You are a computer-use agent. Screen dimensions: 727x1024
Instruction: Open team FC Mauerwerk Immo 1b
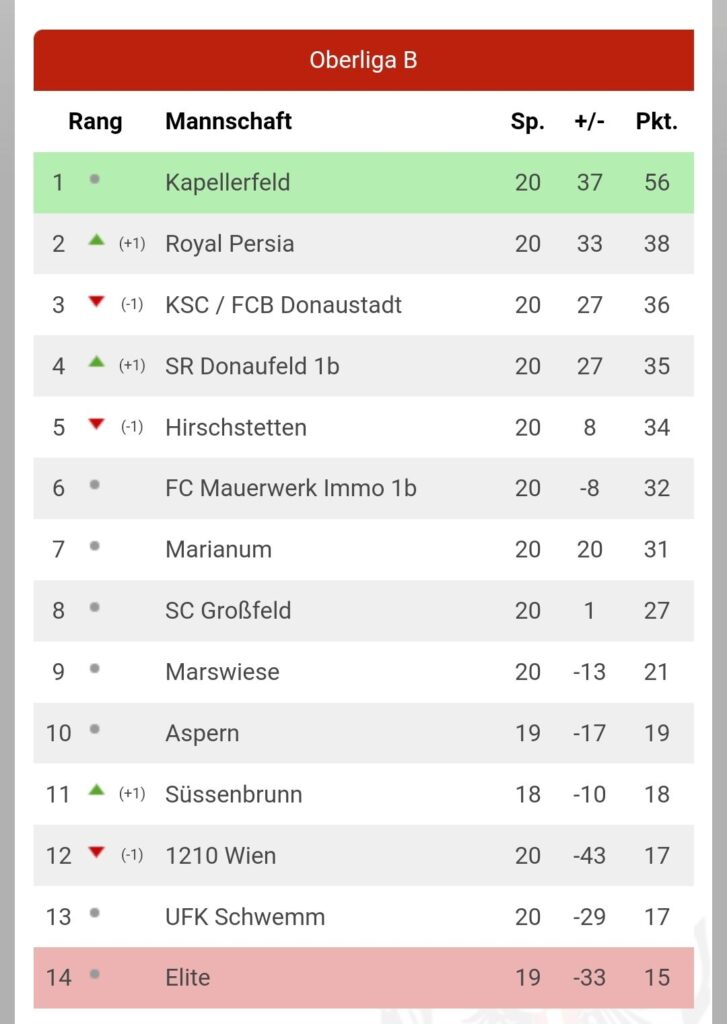[x=291, y=488]
